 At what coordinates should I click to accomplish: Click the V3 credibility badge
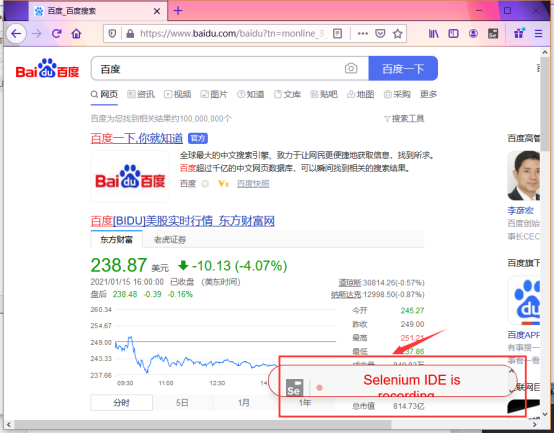(223, 184)
